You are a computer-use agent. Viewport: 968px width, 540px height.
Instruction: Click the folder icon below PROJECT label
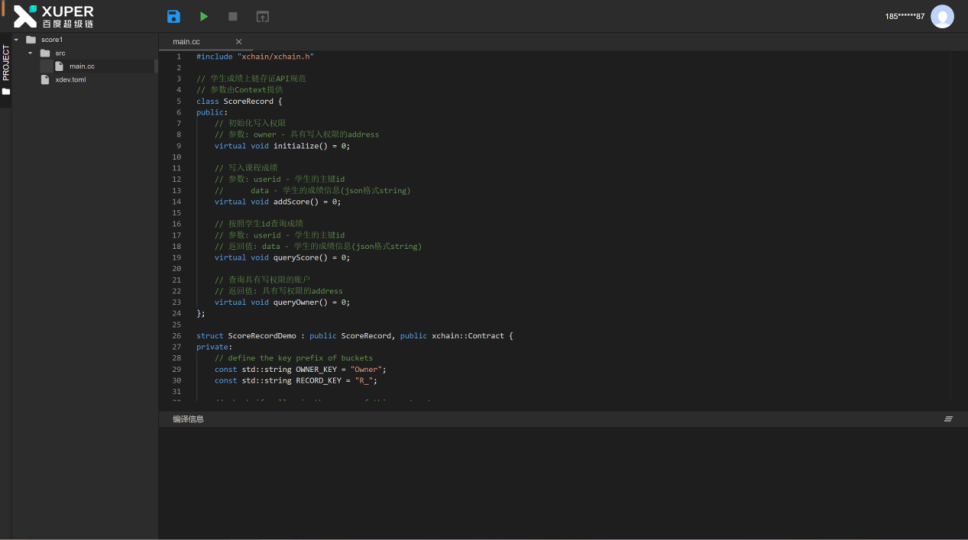6,91
